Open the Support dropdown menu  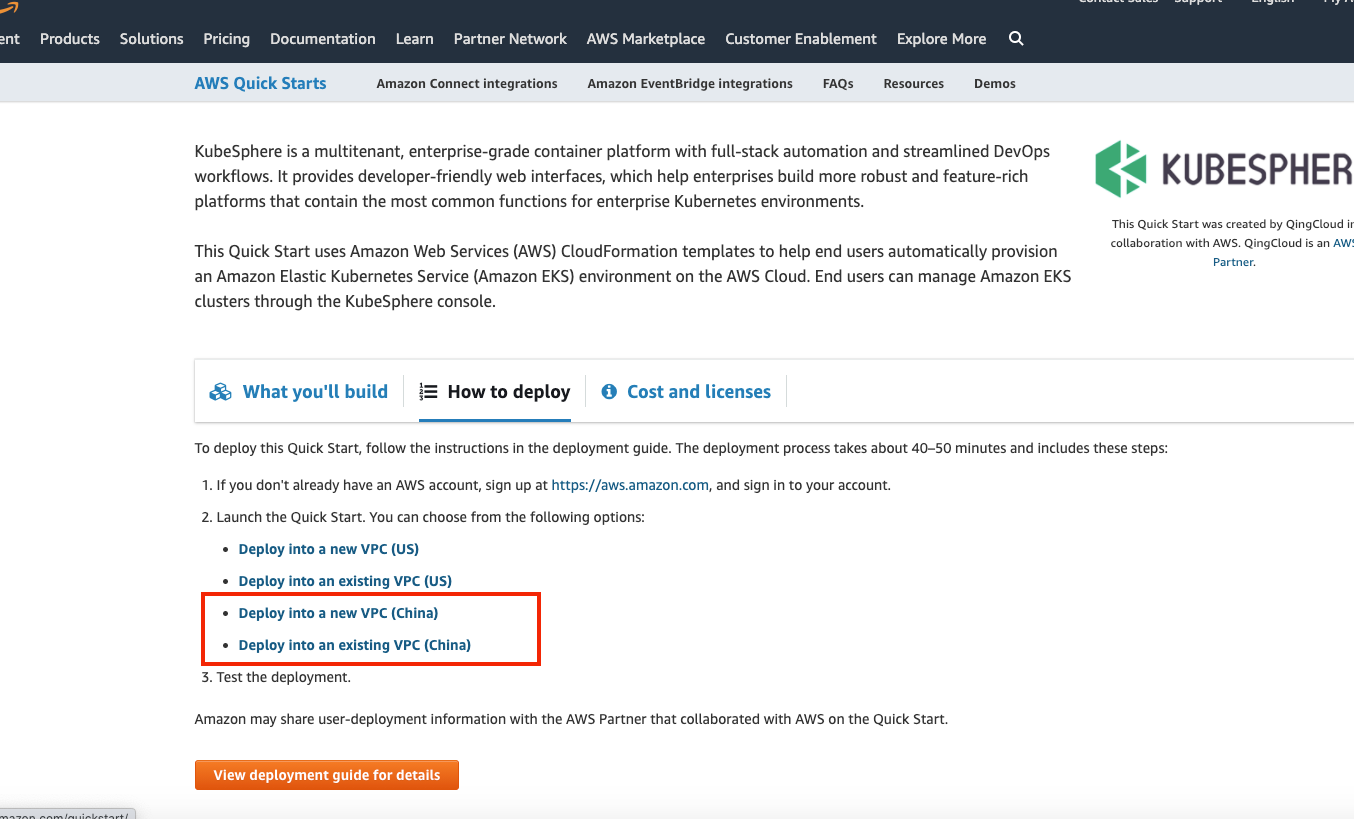[x=1197, y=2]
